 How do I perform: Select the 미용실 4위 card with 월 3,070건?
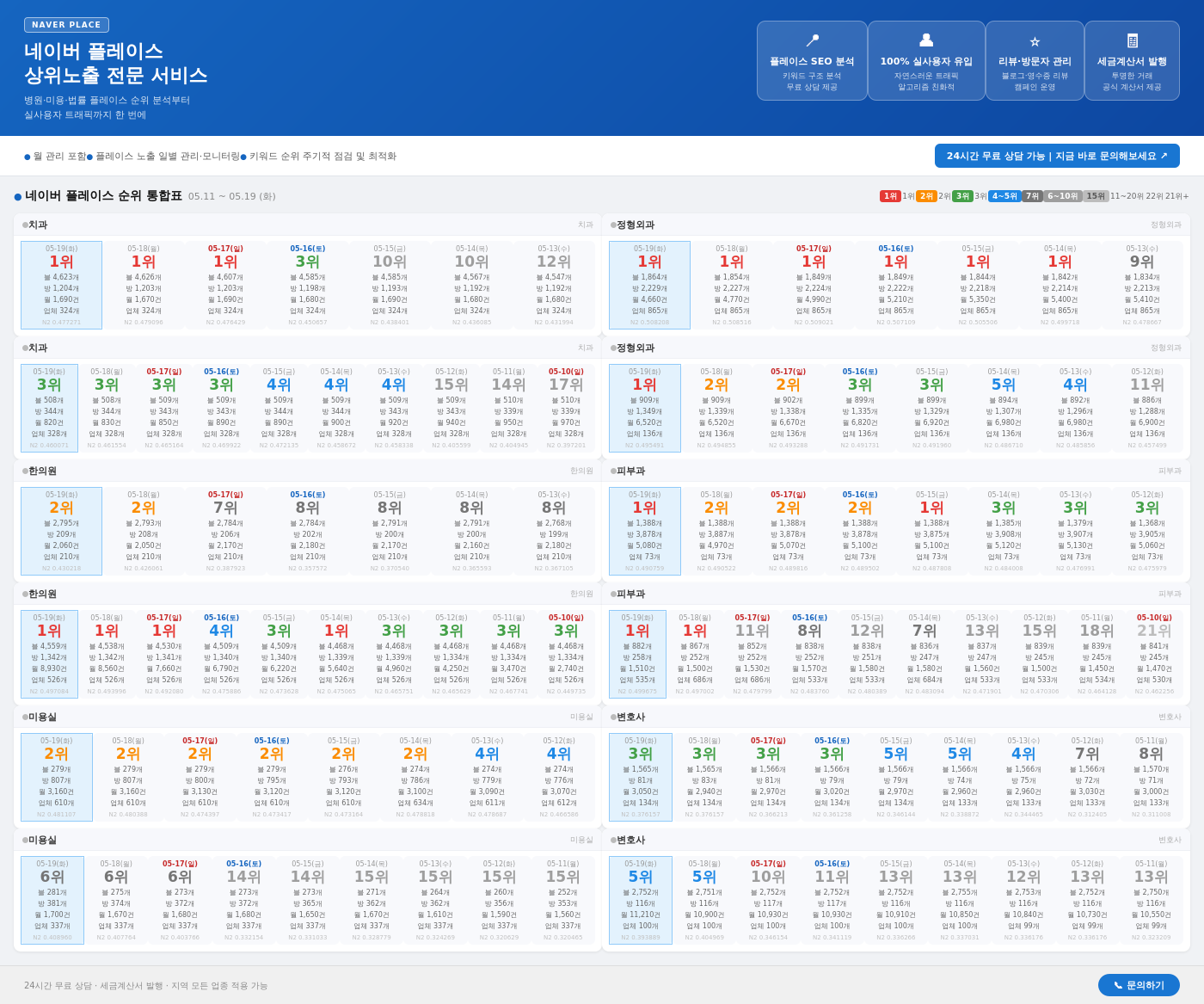click(x=558, y=777)
